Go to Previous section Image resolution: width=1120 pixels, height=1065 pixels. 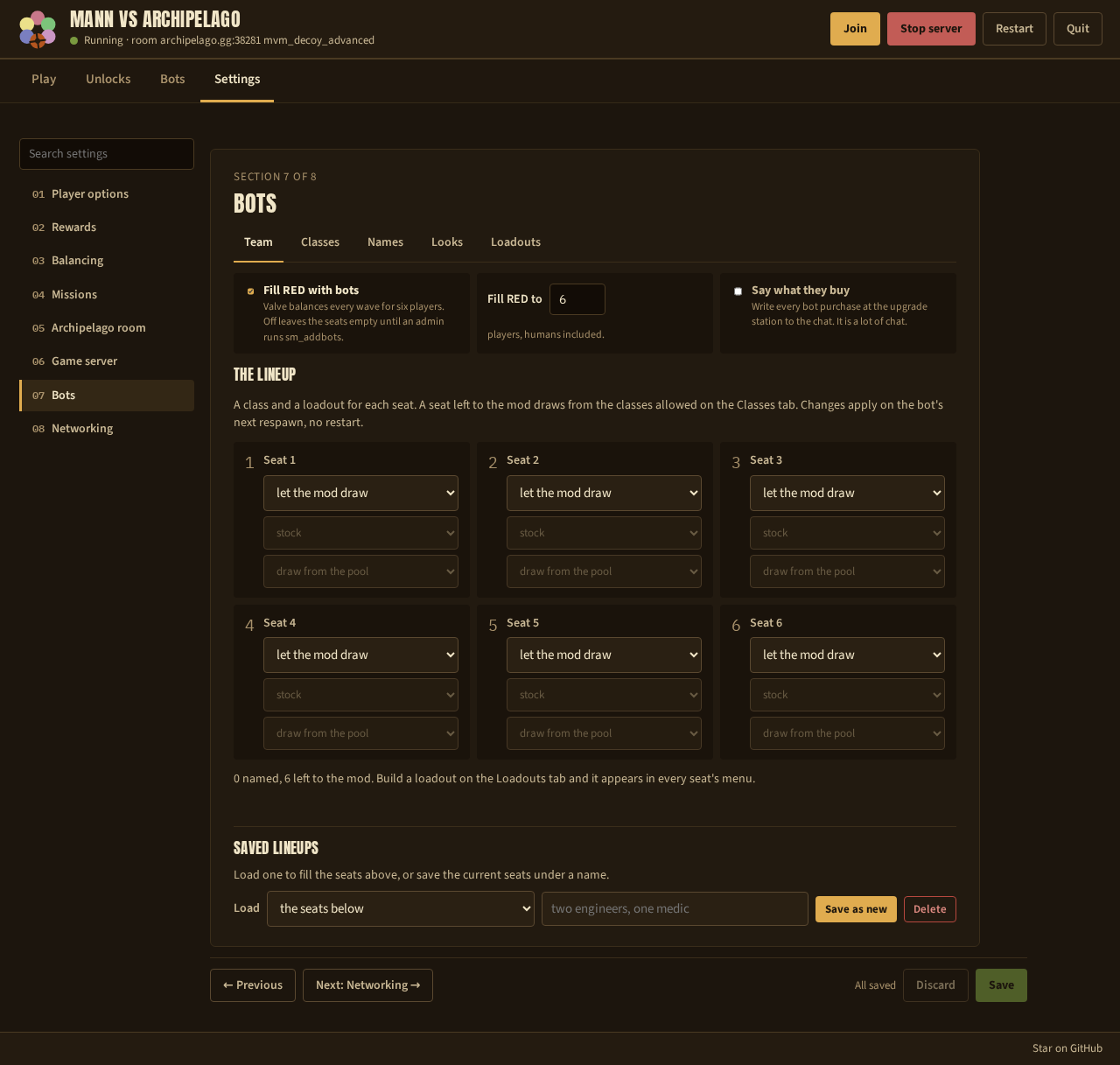click(253, 985)
